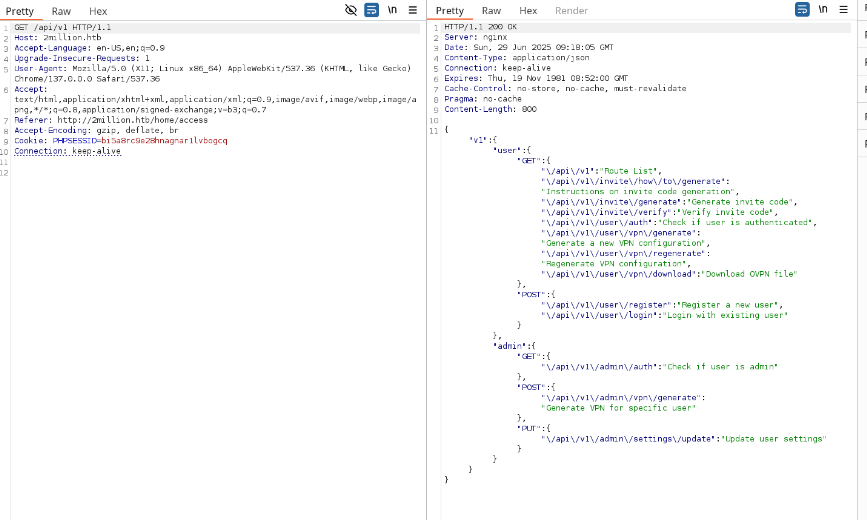Click the 'Content-Length: 800' header
The height and width of the screenshot is (520, 867).
tap(490, 110)
